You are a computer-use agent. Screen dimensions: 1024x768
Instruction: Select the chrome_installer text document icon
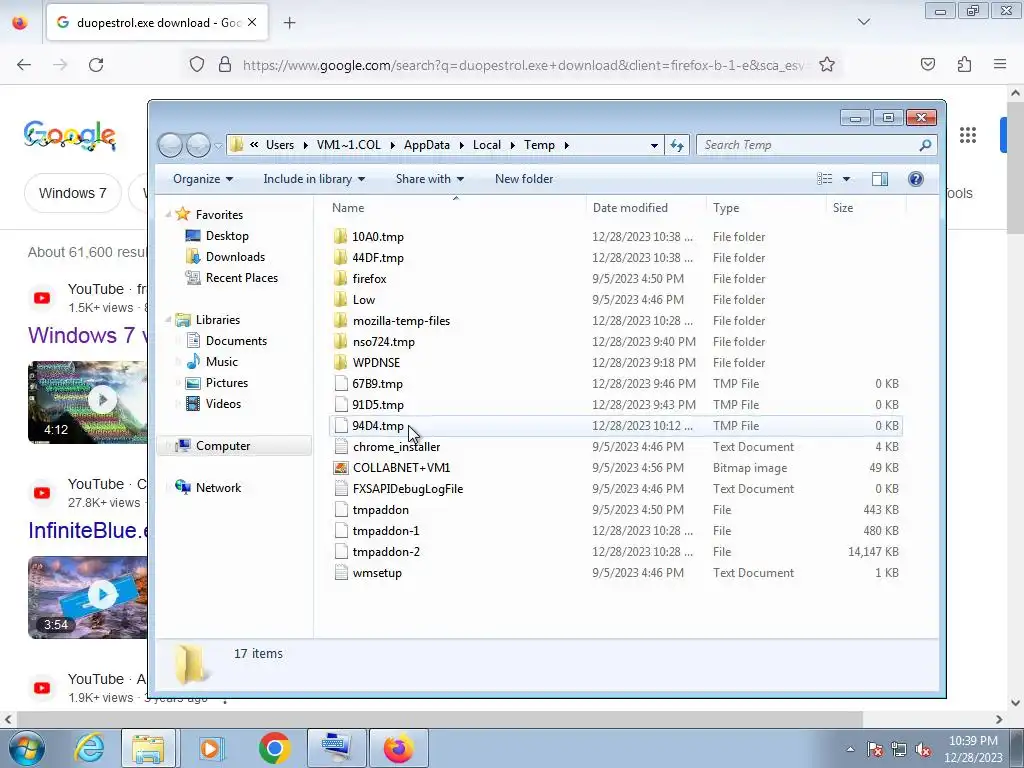pos(340,447)
